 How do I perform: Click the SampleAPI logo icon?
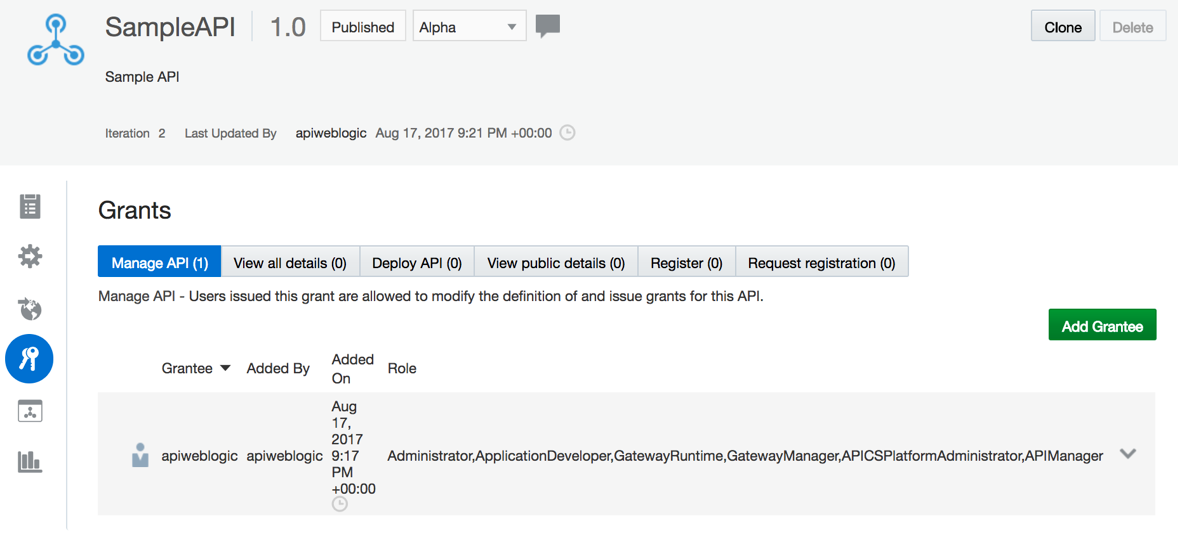56,40
